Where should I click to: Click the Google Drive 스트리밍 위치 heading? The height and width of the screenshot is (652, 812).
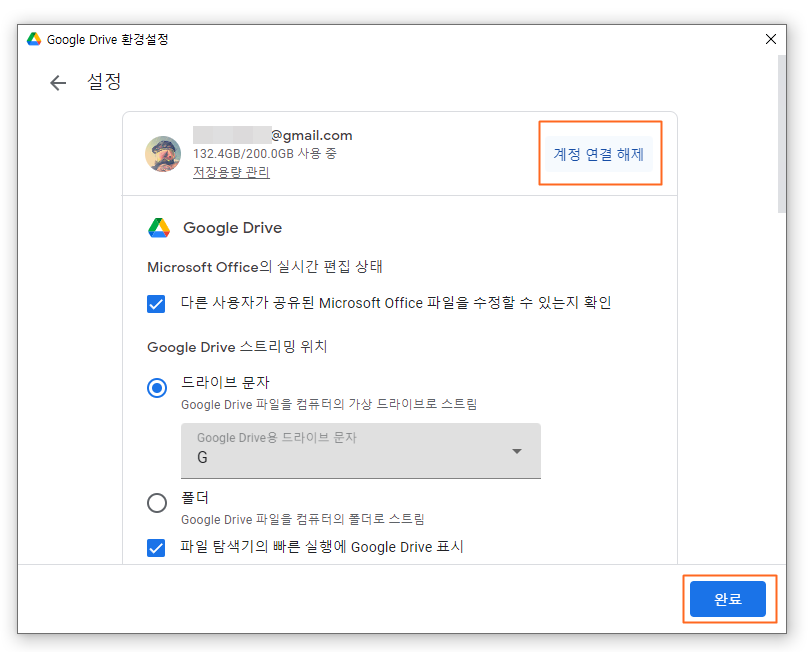tap(237, 346)
